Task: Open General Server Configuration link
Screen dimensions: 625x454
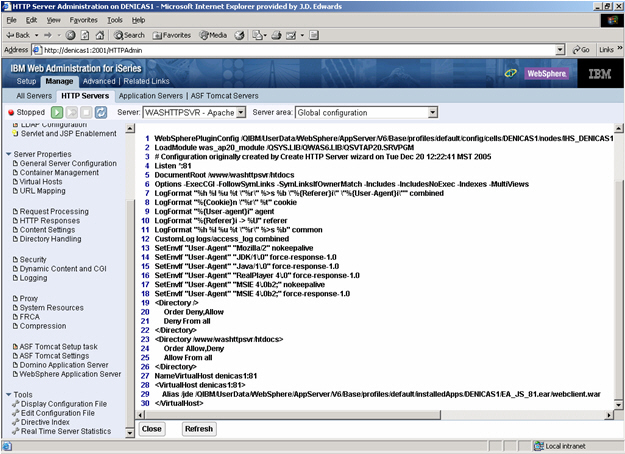Action: pos(68,163)
